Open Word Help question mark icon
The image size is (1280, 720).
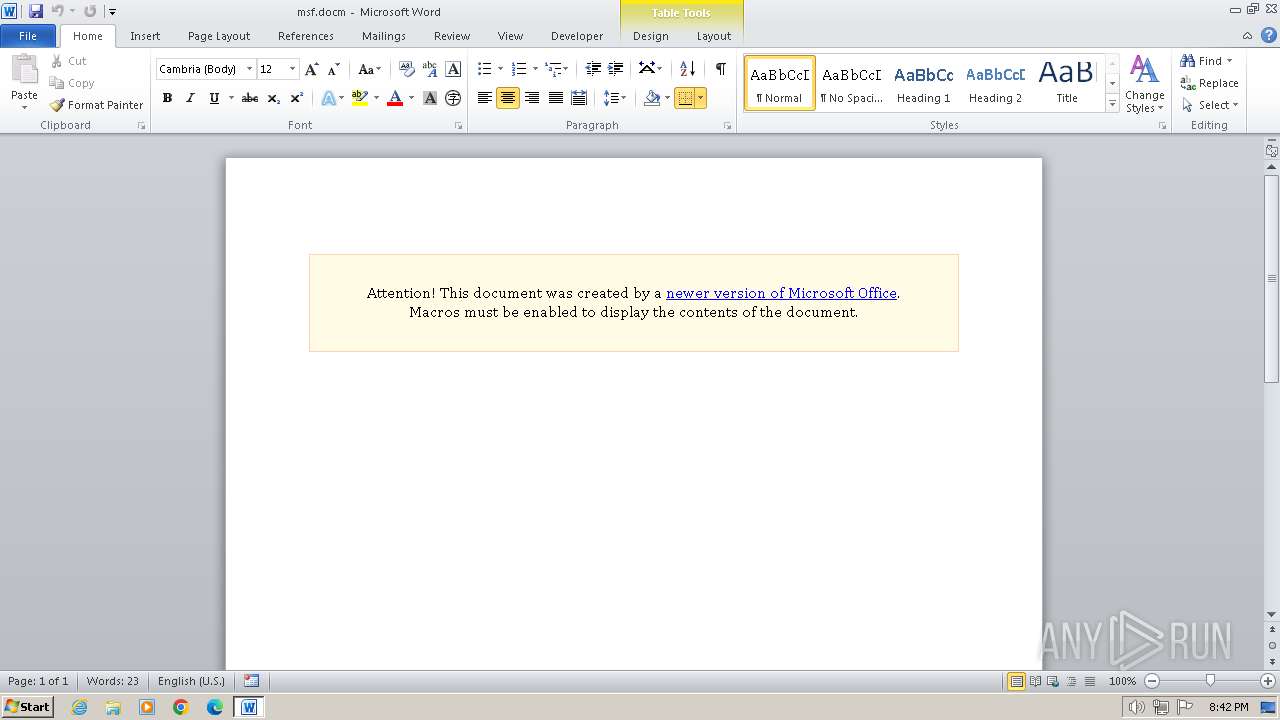1269,35
